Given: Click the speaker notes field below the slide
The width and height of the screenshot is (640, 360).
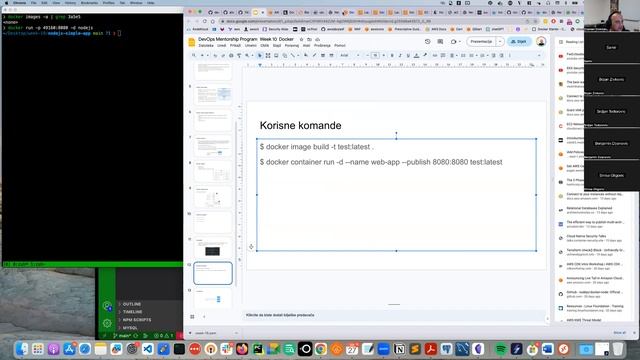Looking at the screenshot, I should coord(394,315).
